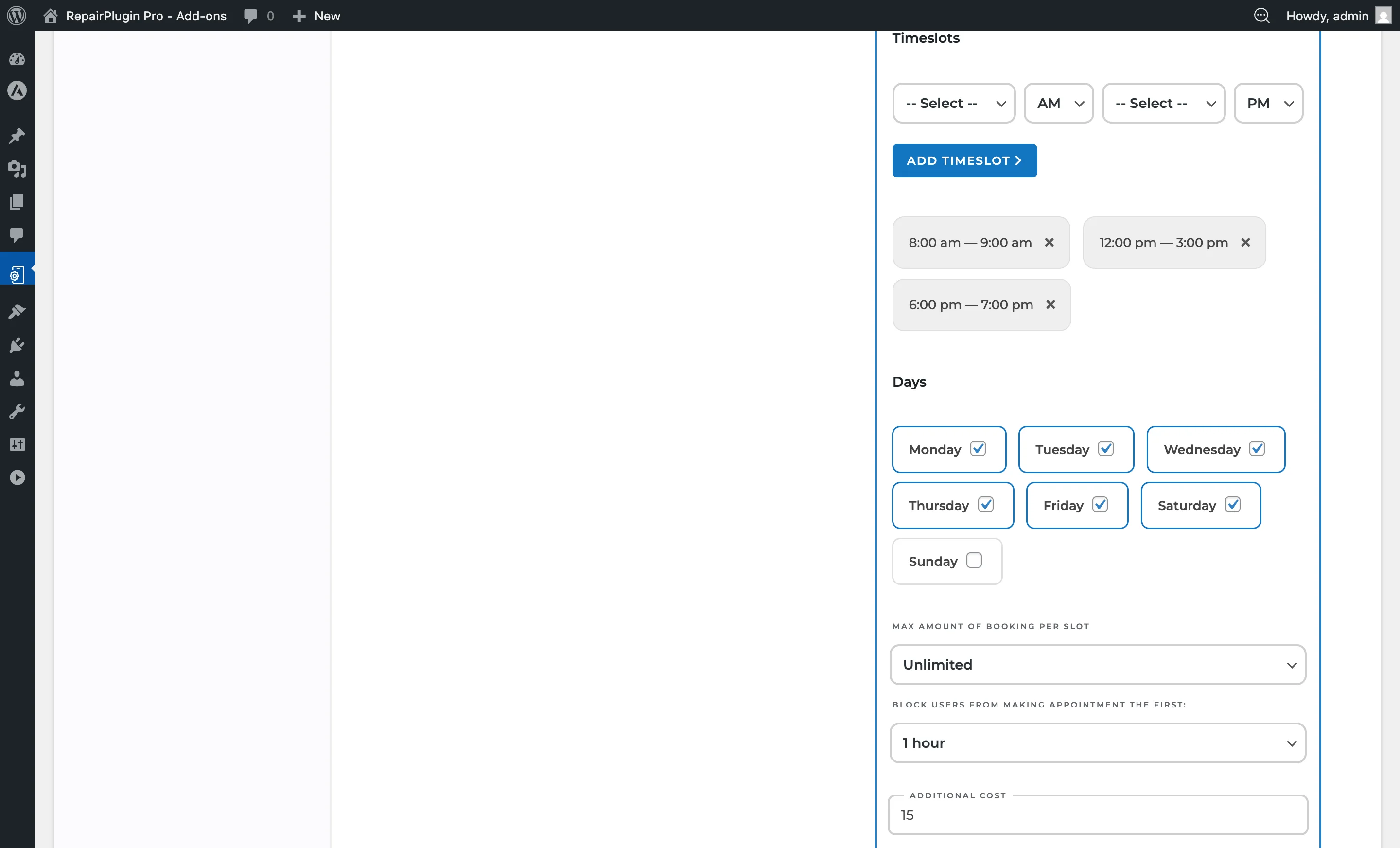
Task: Open the Plugins icon
Action: click(x=17, y=345)
